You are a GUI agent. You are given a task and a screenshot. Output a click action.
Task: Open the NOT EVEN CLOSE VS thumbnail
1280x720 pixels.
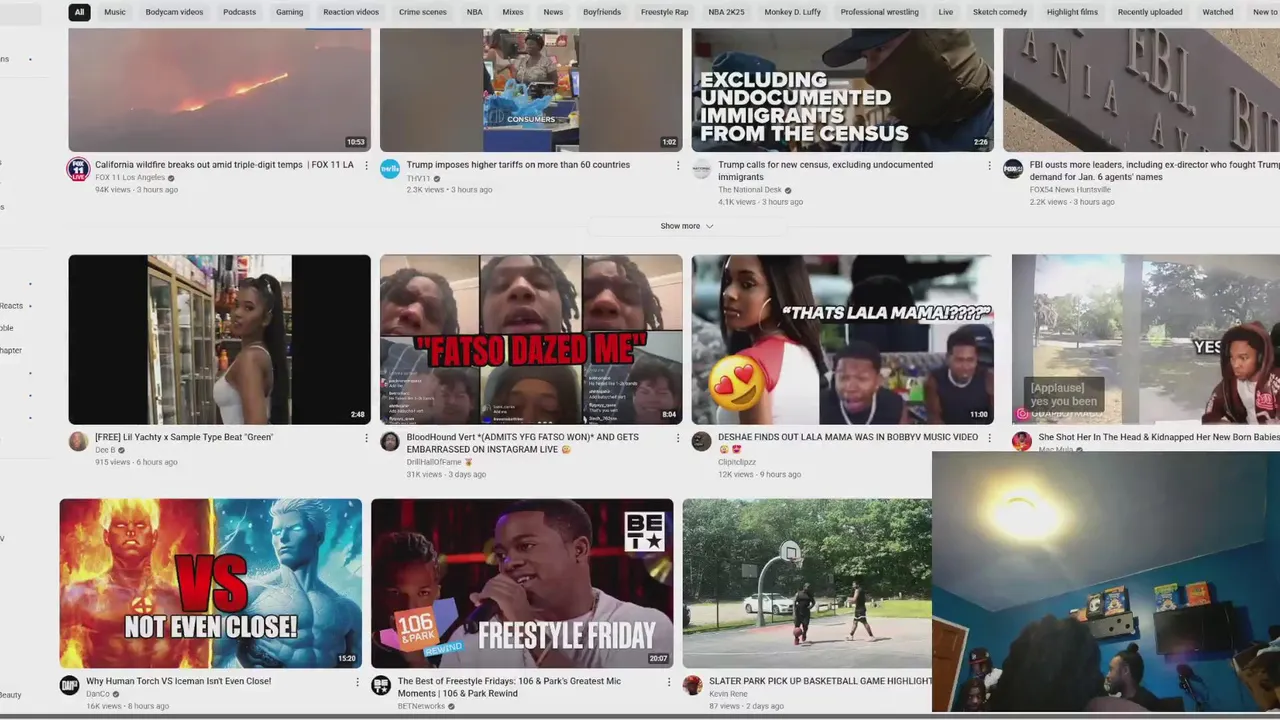[x=210, y=583]
